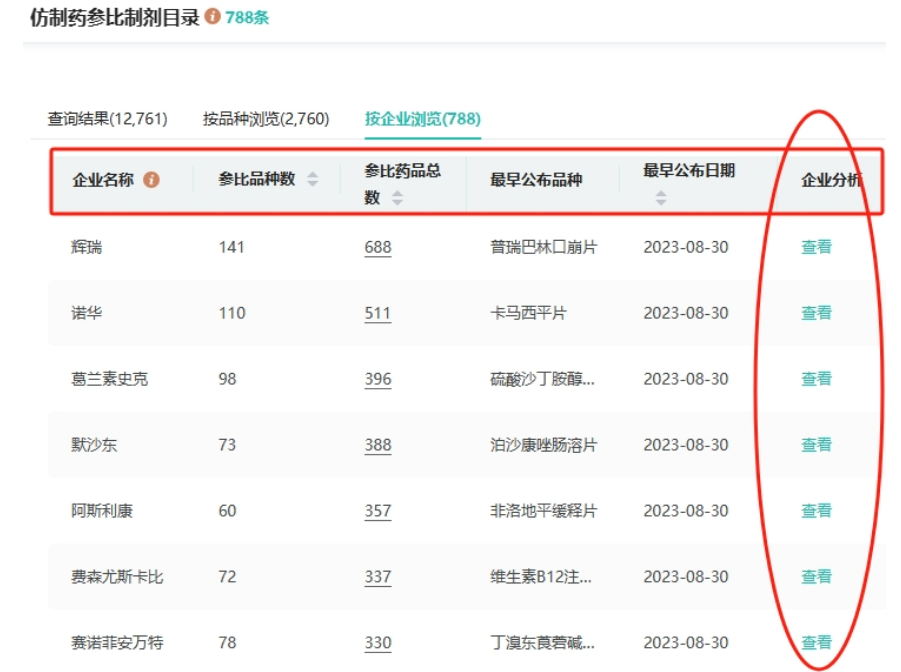Select company name 费森尤斯卡比
Image resolution: width=901 pixels, height=672 pixels.
click(x=117, y=577)
